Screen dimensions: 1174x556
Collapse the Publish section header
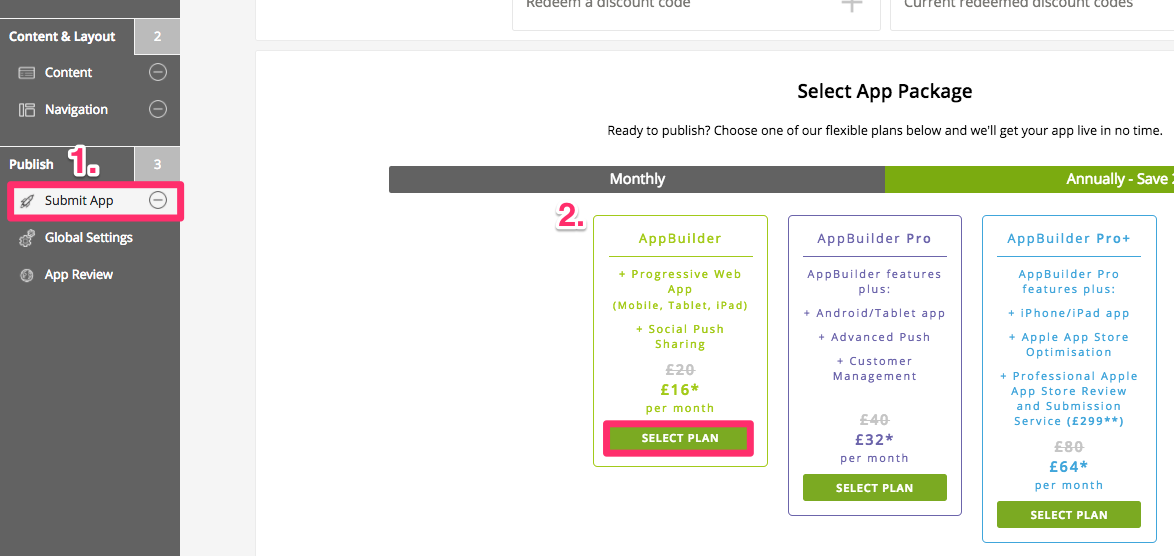coord(67,165)
